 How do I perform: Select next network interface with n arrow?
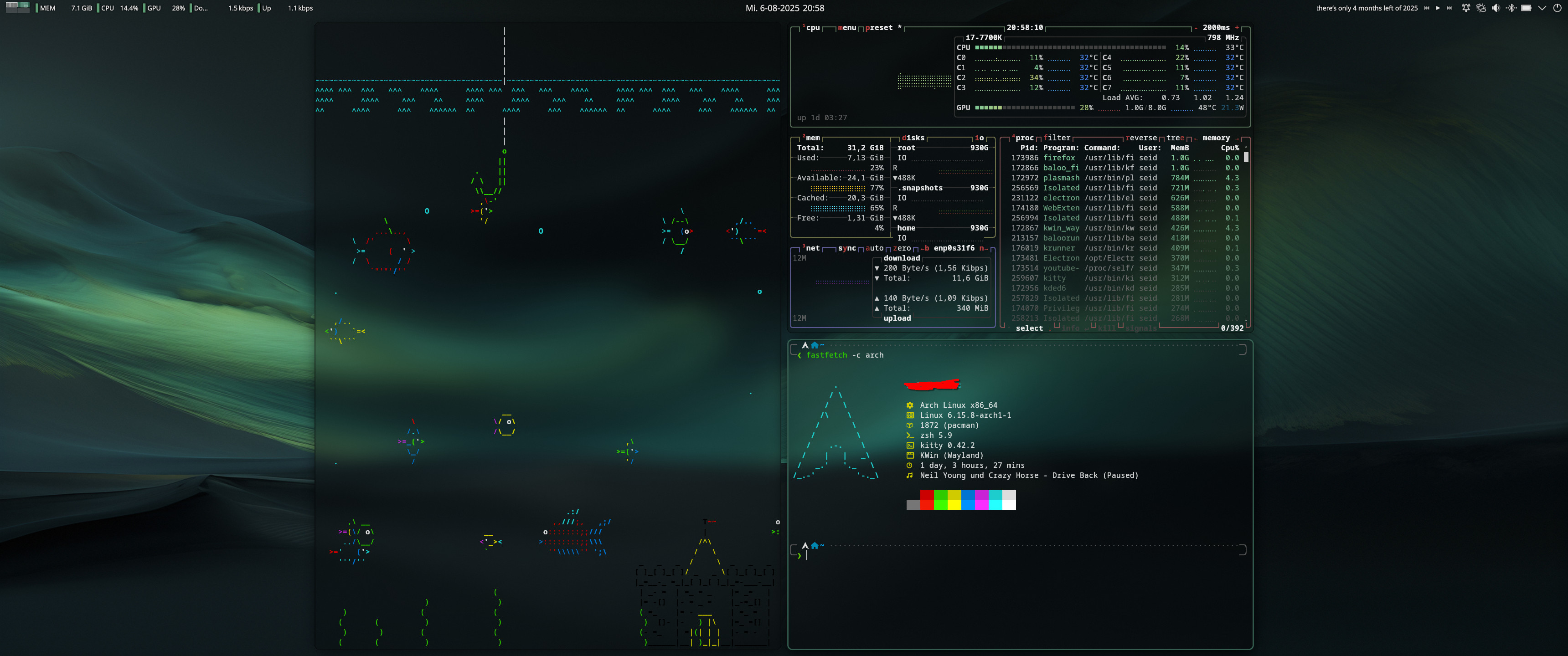point(984,248)
